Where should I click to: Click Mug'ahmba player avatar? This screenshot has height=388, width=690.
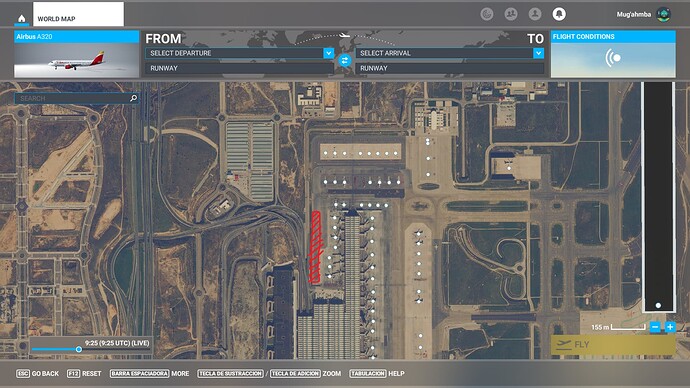tap(663, 14)
